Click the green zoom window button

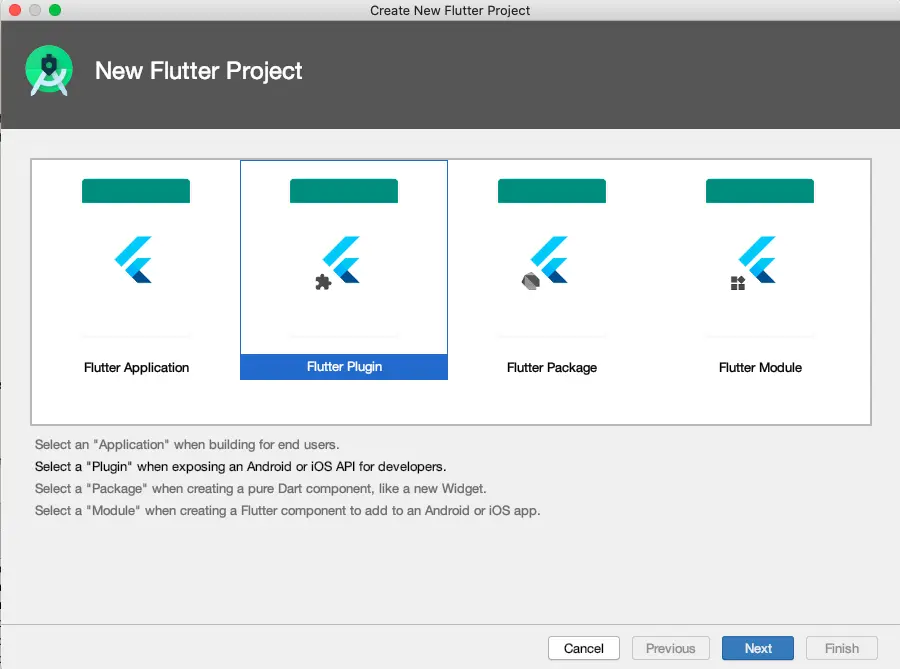click(x=55, y=10)
